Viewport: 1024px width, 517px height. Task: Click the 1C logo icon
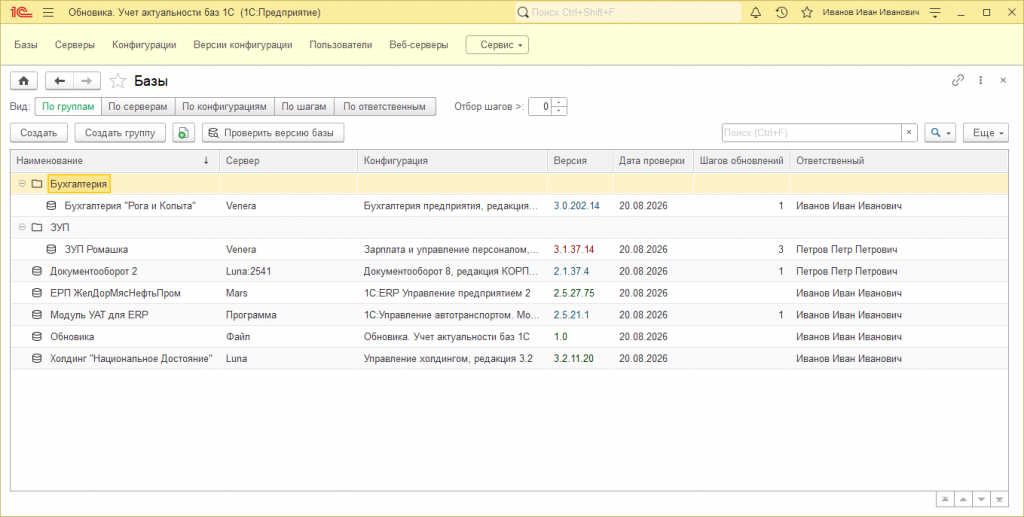[21, 12]
